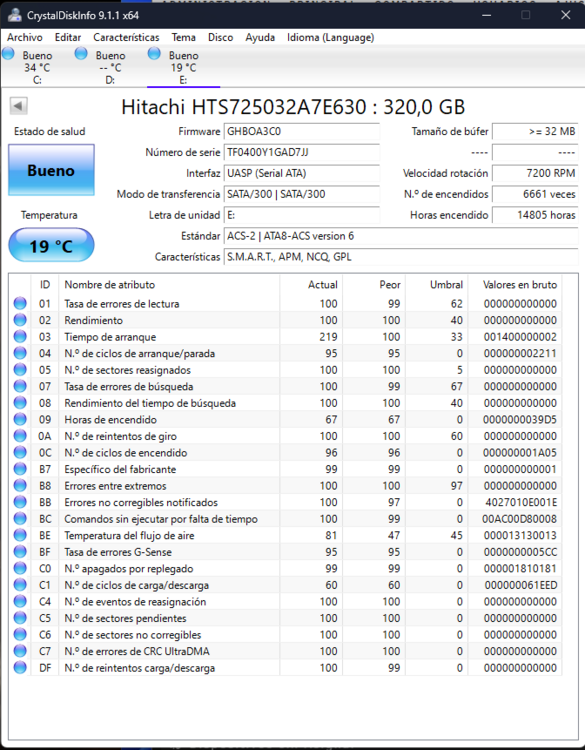
Task: Click status icon for errores de CRC UltraDMA
Action: (20, 651)
